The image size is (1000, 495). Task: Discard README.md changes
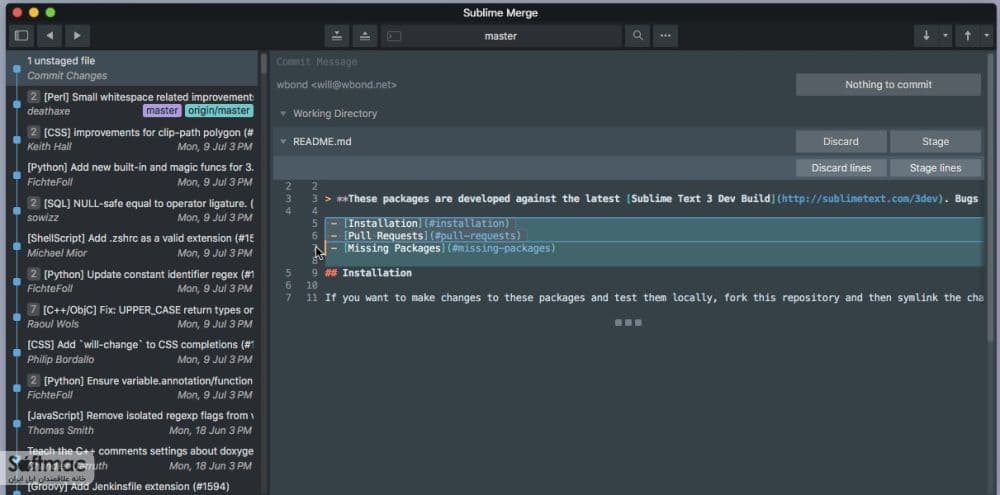tap(841, 142)
